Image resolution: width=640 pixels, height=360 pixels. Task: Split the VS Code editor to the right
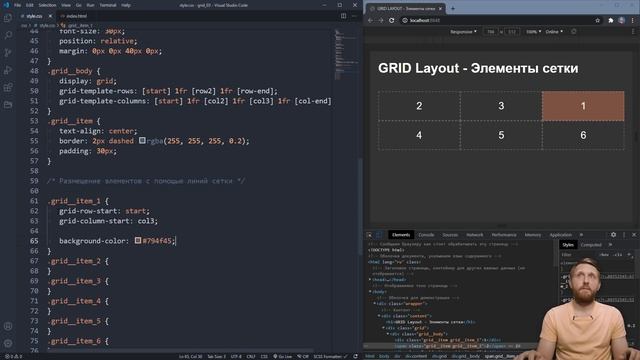[x=343, y=16]
